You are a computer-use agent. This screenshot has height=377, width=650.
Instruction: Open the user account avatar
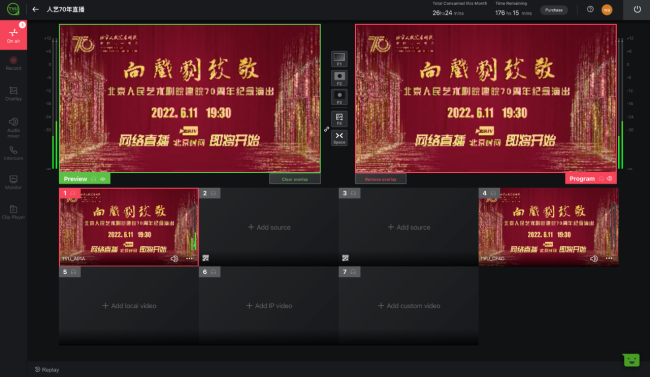[x=607, y=10]
